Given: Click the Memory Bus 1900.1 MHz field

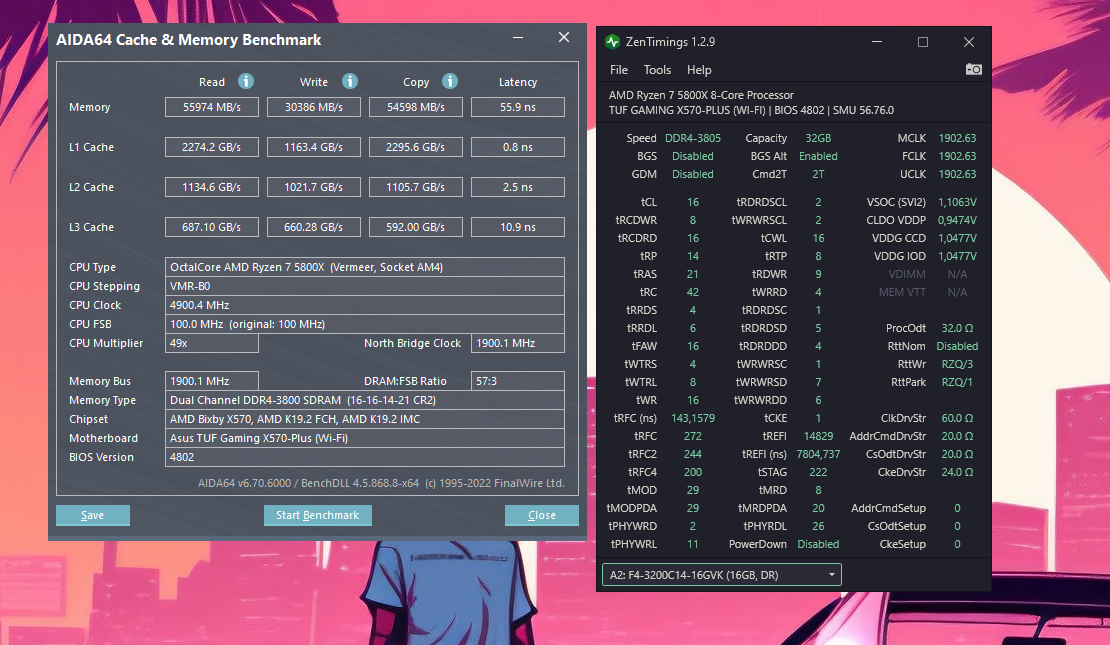Looking at the screenshot, I should pyautogui.click(x=212, y=381).
